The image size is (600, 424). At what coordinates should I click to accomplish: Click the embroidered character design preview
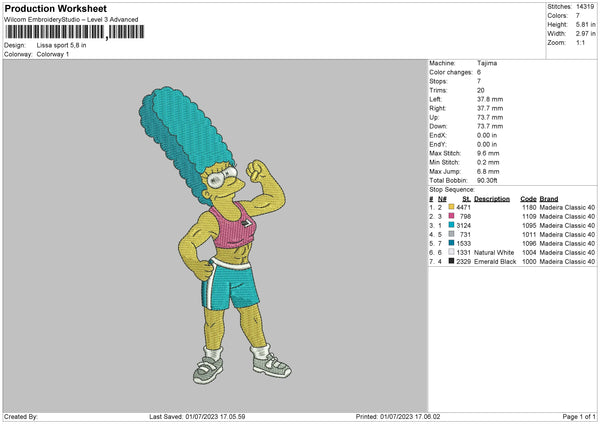pyautogui.click(x=215, y=236)
